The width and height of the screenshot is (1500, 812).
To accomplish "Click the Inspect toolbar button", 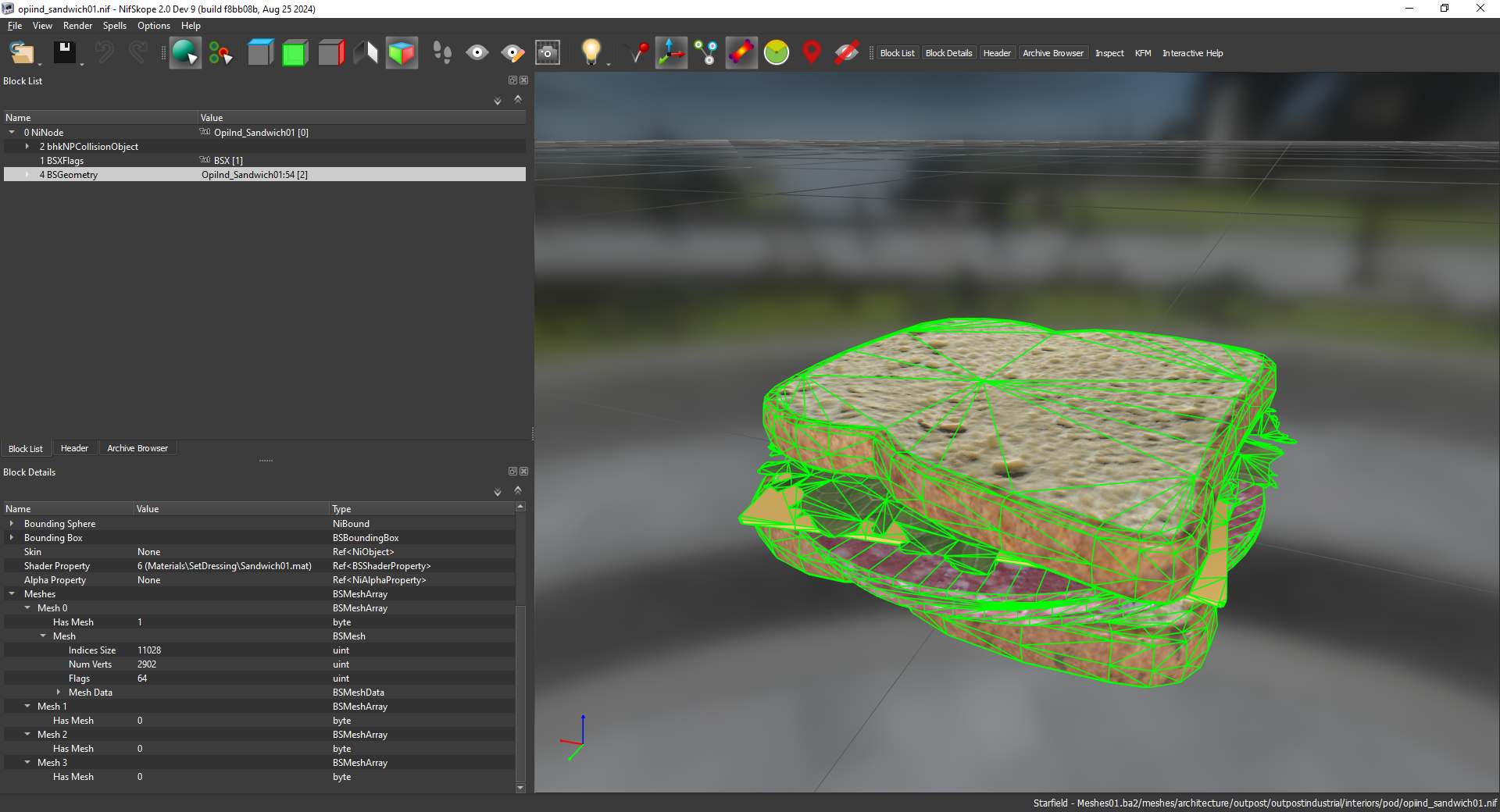I will 1109,53.
